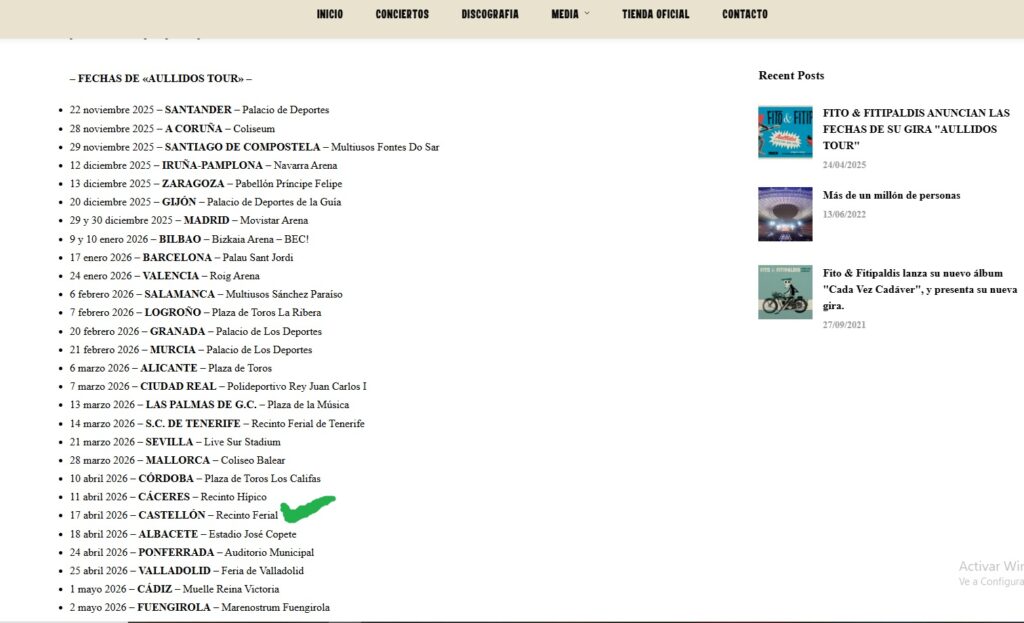This screenshot has height=623, width=1024.
Task: Read the 'Fechas de su gira Aullidos Tour' post
Action: (x=916, y=129)
